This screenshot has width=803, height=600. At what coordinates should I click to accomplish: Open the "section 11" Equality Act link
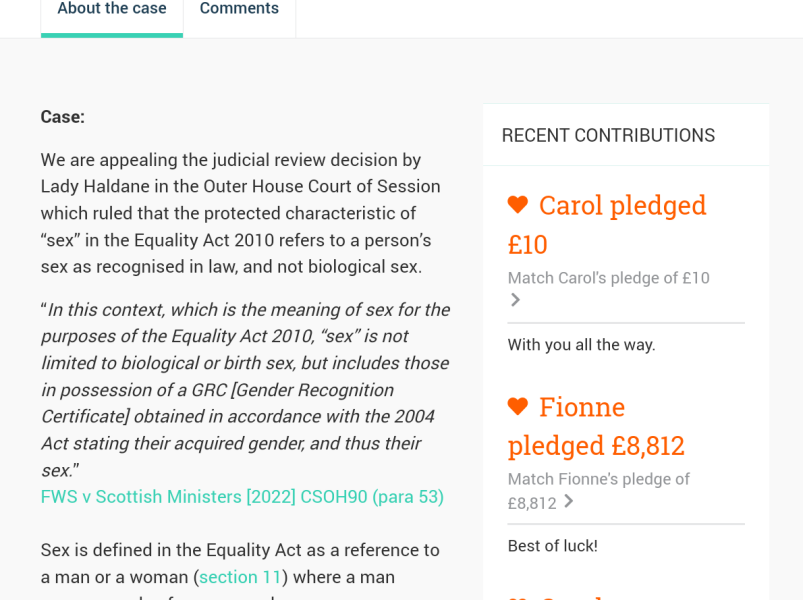pyautogui.click(x=239, y=576)
